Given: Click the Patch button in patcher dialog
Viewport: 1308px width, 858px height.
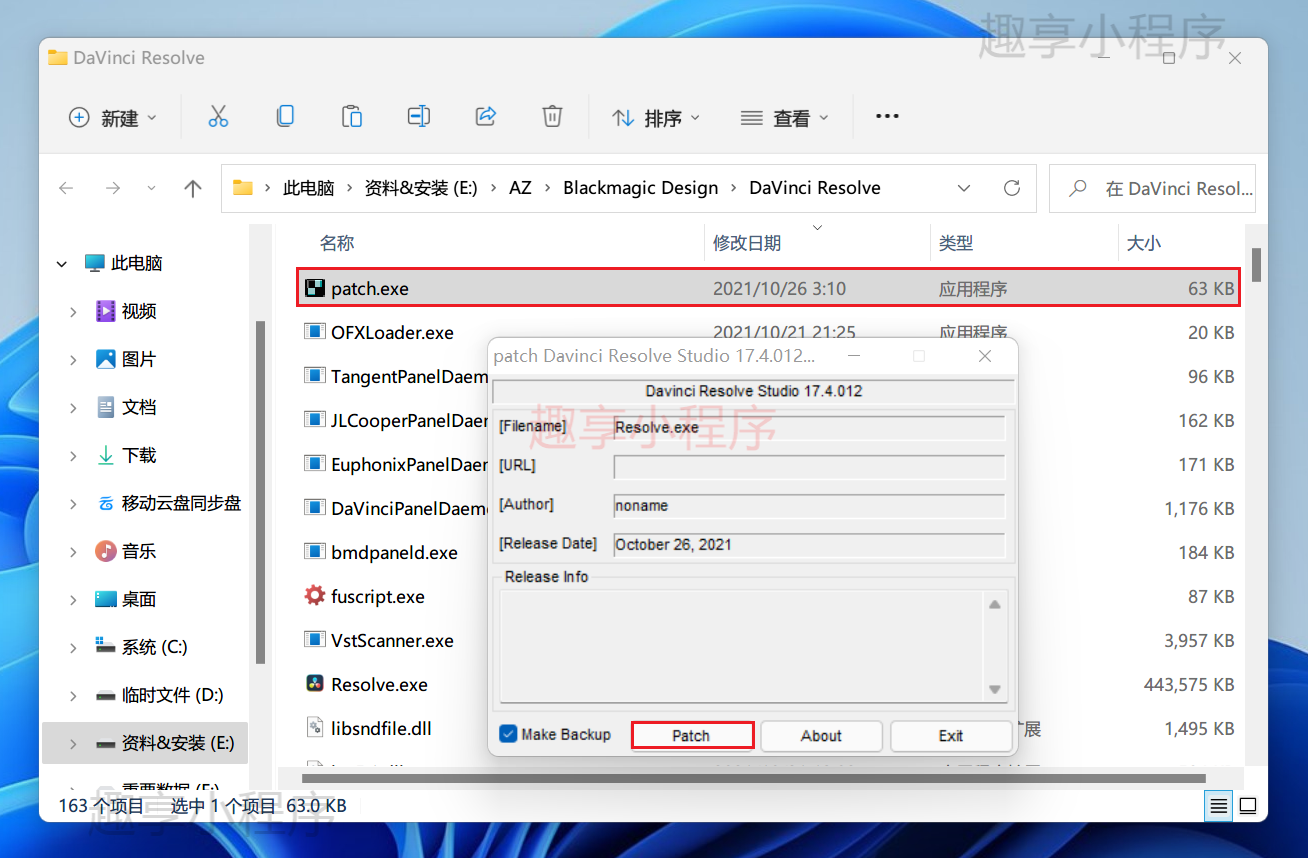Looking at the screenshot, I should (x=692, y=735).
